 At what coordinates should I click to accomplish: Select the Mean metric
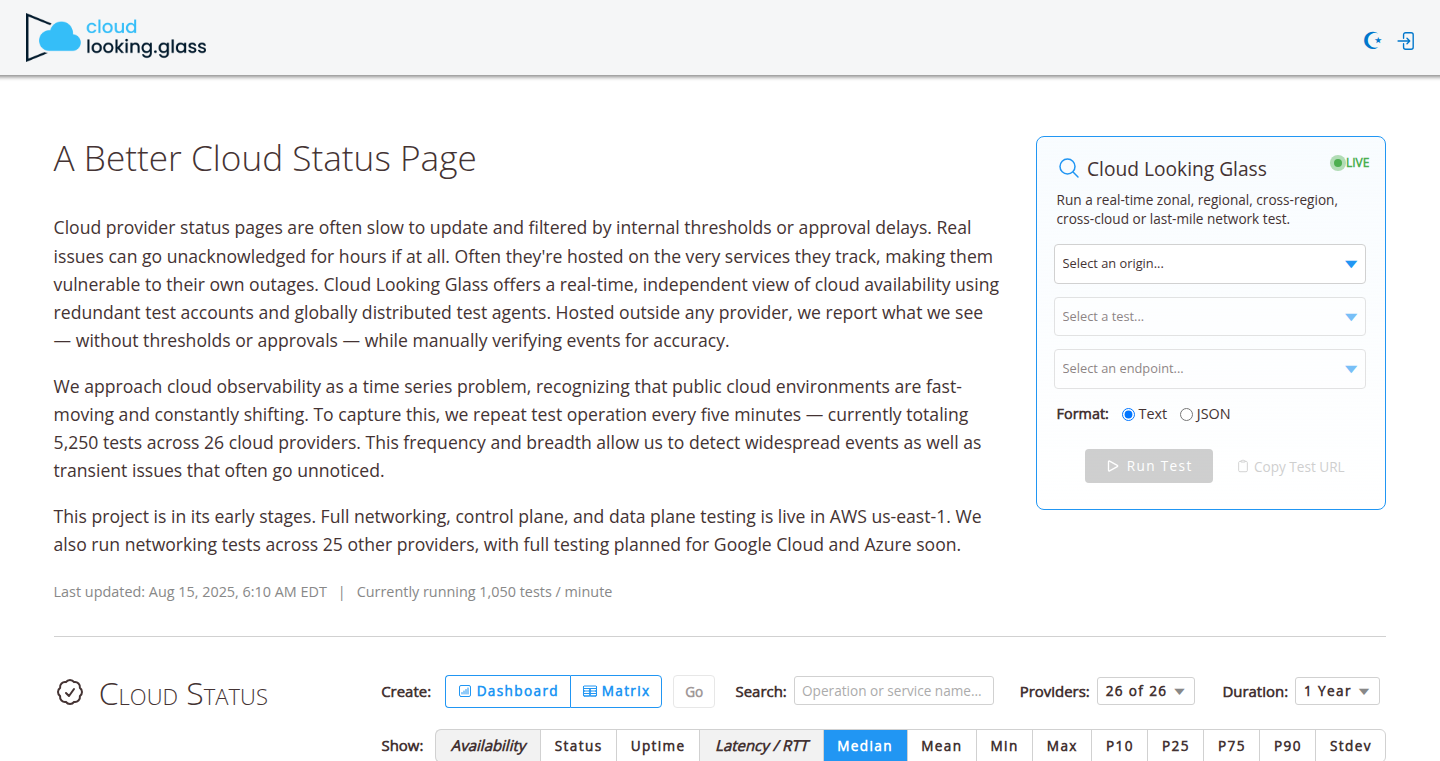941,746
